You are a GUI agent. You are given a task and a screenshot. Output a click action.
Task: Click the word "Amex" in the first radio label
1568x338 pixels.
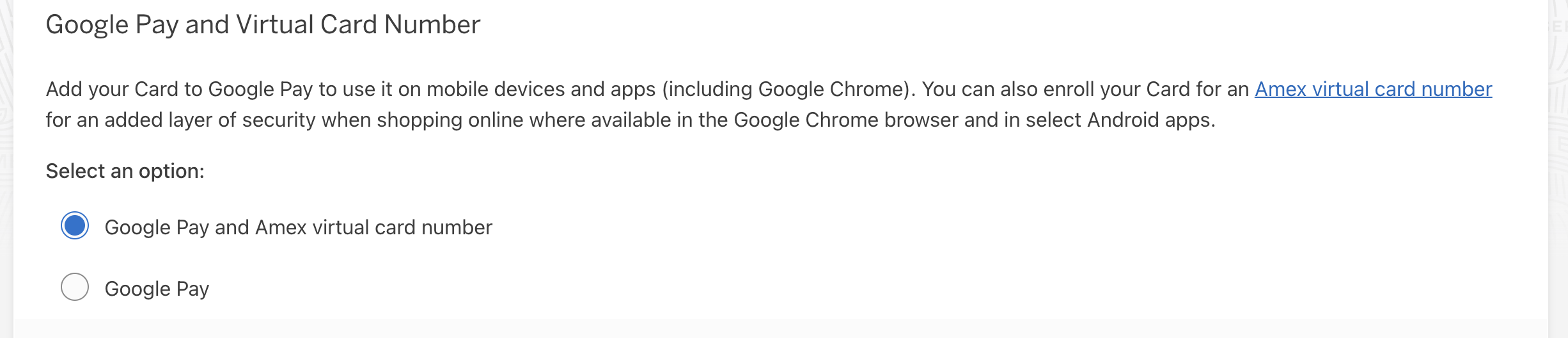[x=281, y=227]
